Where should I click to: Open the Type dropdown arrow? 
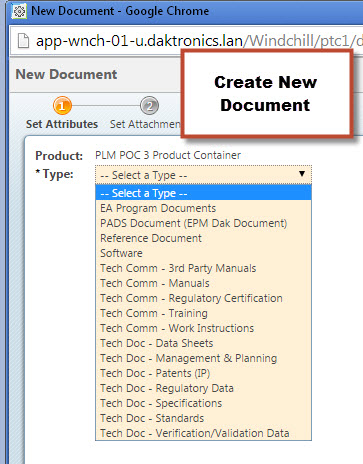point(302,174)
